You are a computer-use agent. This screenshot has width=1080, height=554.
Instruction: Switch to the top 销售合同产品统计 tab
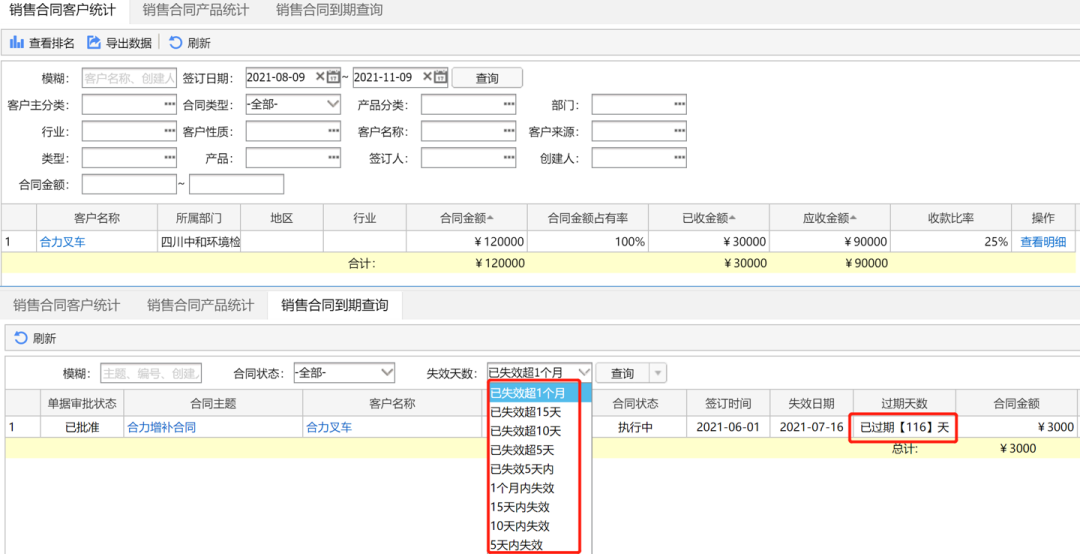(x=196, y=10)
